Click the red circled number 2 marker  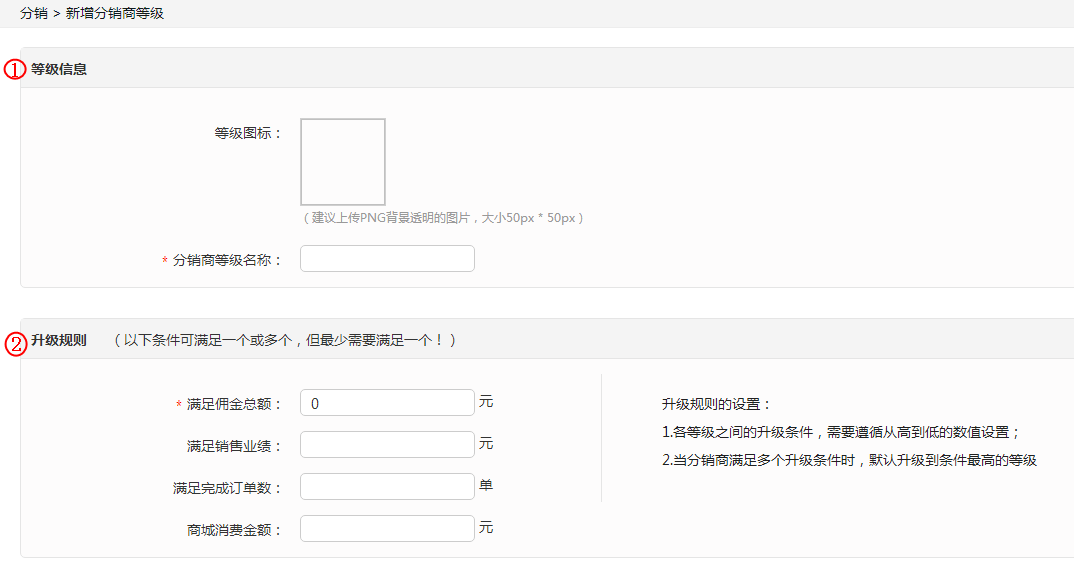tap(15, 344)
